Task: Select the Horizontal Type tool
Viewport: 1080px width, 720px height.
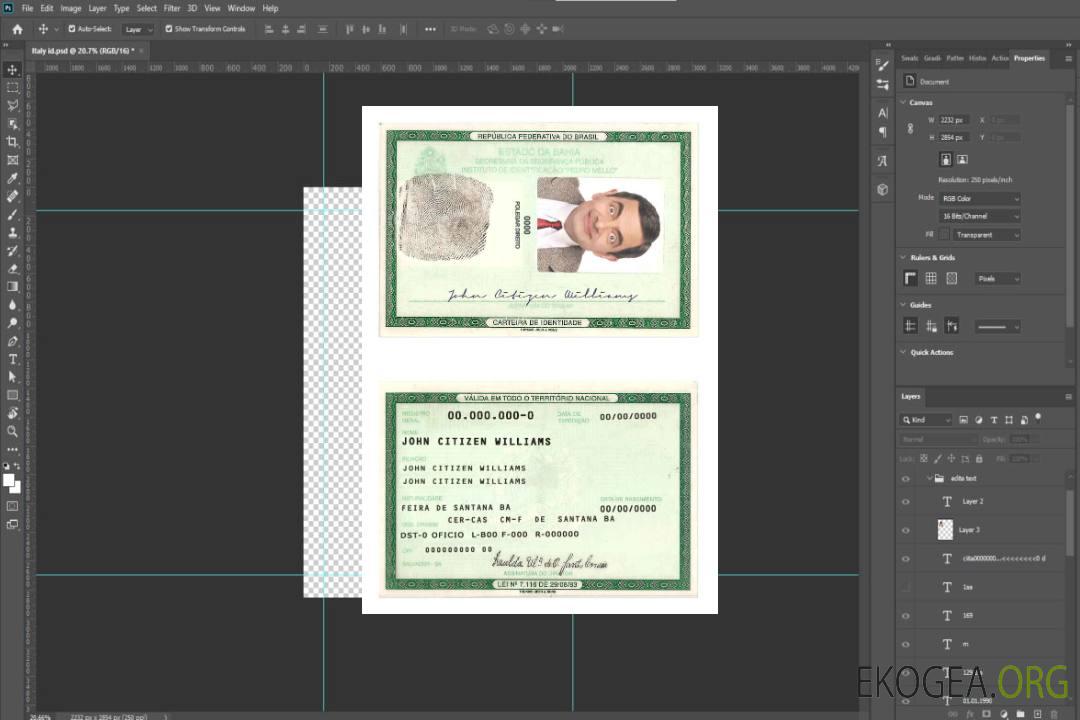Action: tap(12, 359)
